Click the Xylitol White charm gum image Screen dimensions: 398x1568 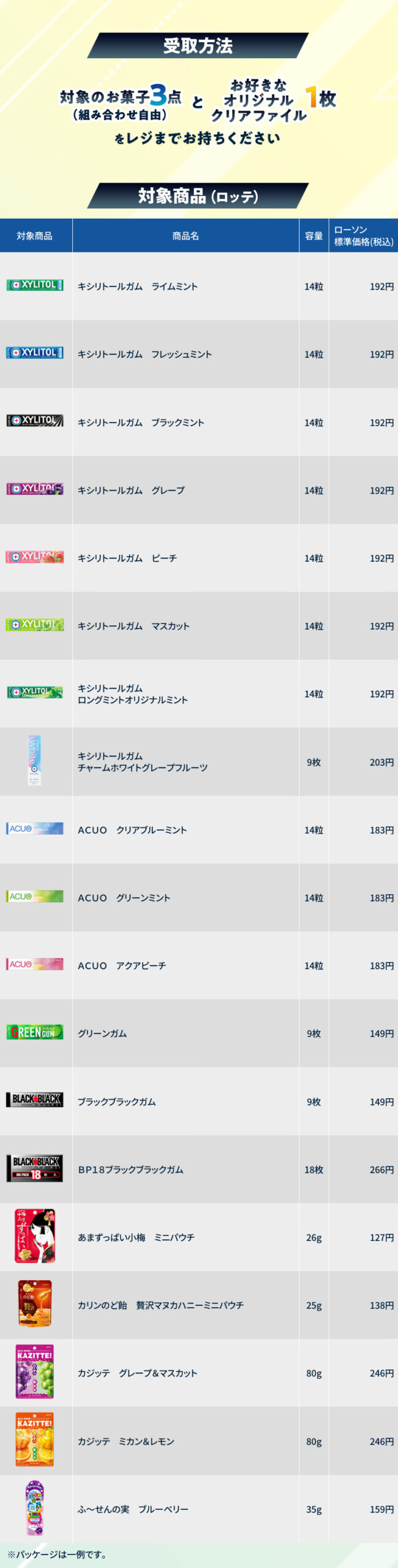tap(35, 761)
